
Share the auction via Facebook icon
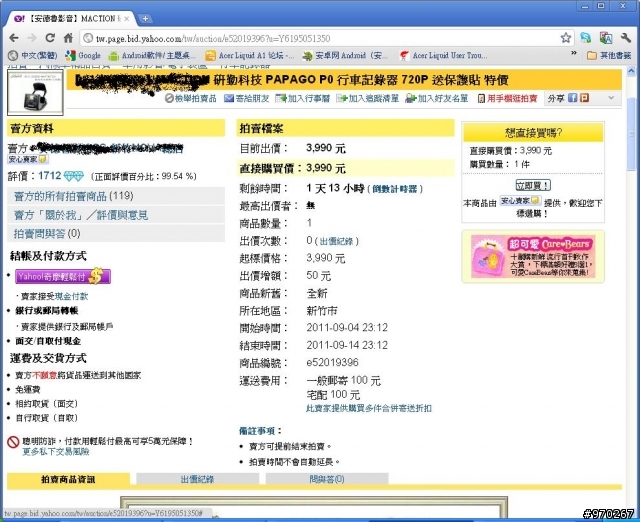[x=573, y=98]
